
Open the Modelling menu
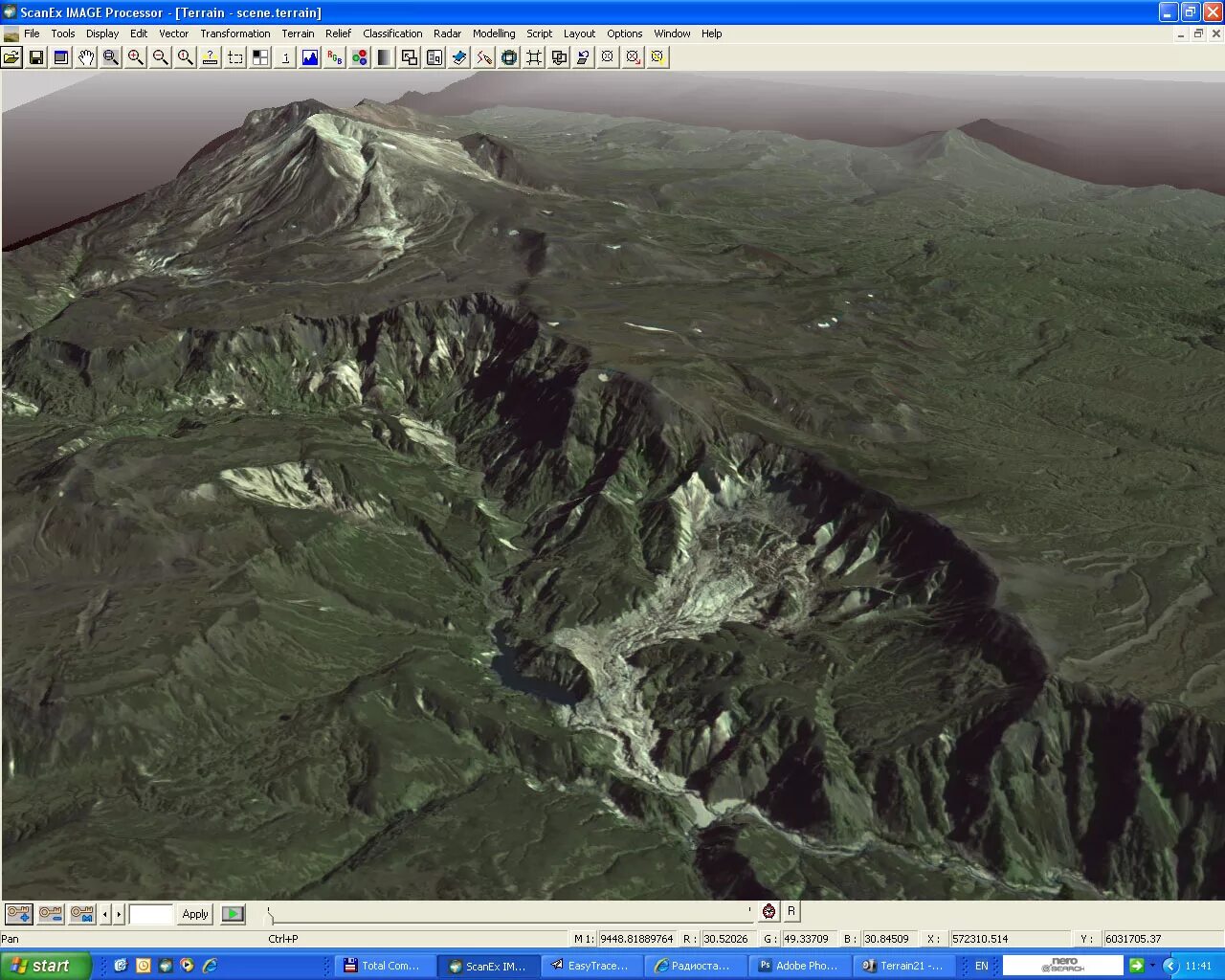[x=494, y=33]
